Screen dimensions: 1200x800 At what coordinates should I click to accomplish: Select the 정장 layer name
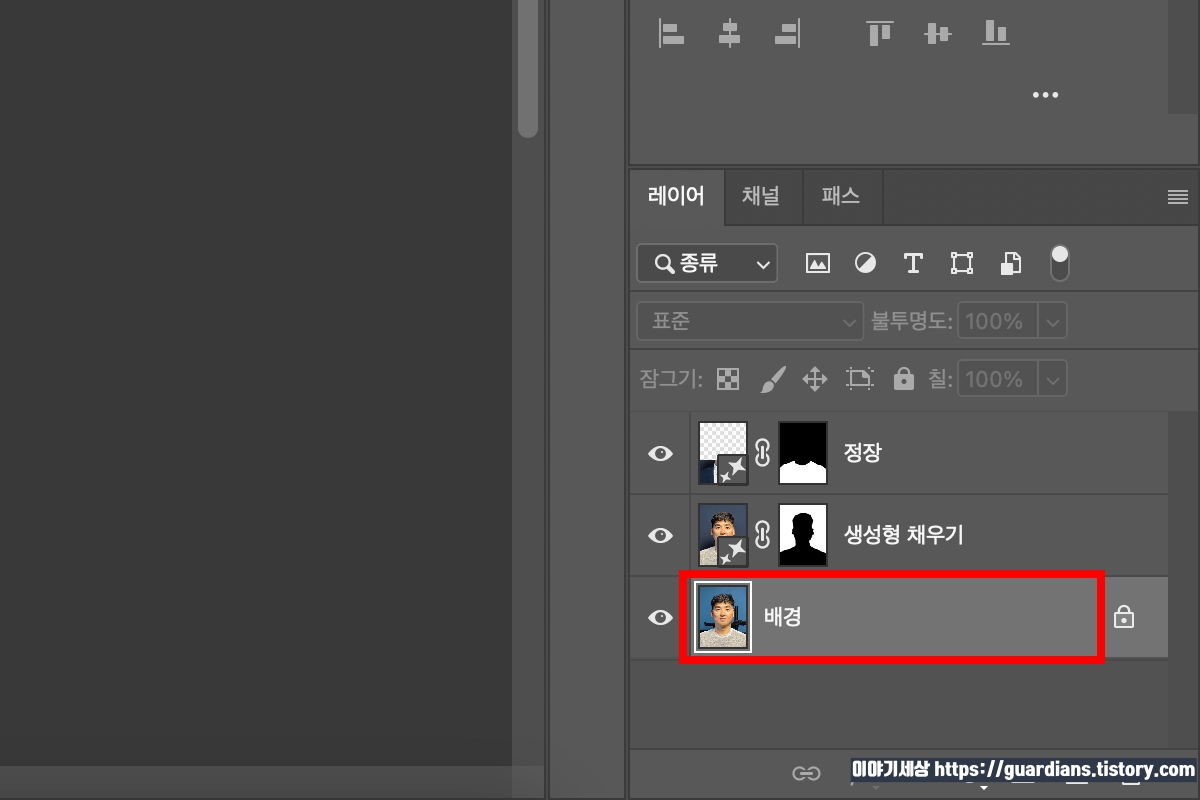[863, 453]
